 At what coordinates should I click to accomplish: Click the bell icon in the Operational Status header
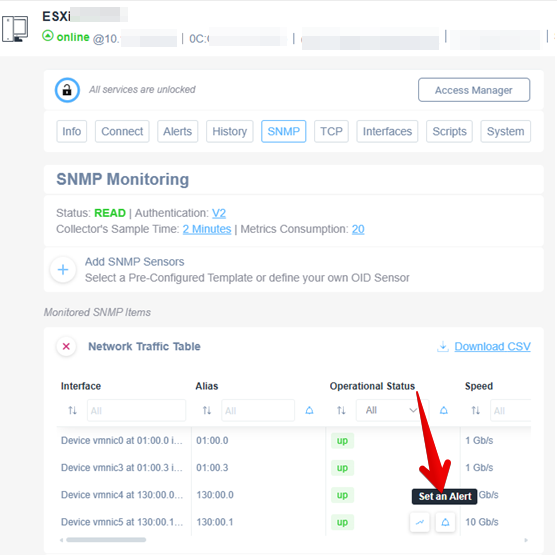[x=444, y=411]
